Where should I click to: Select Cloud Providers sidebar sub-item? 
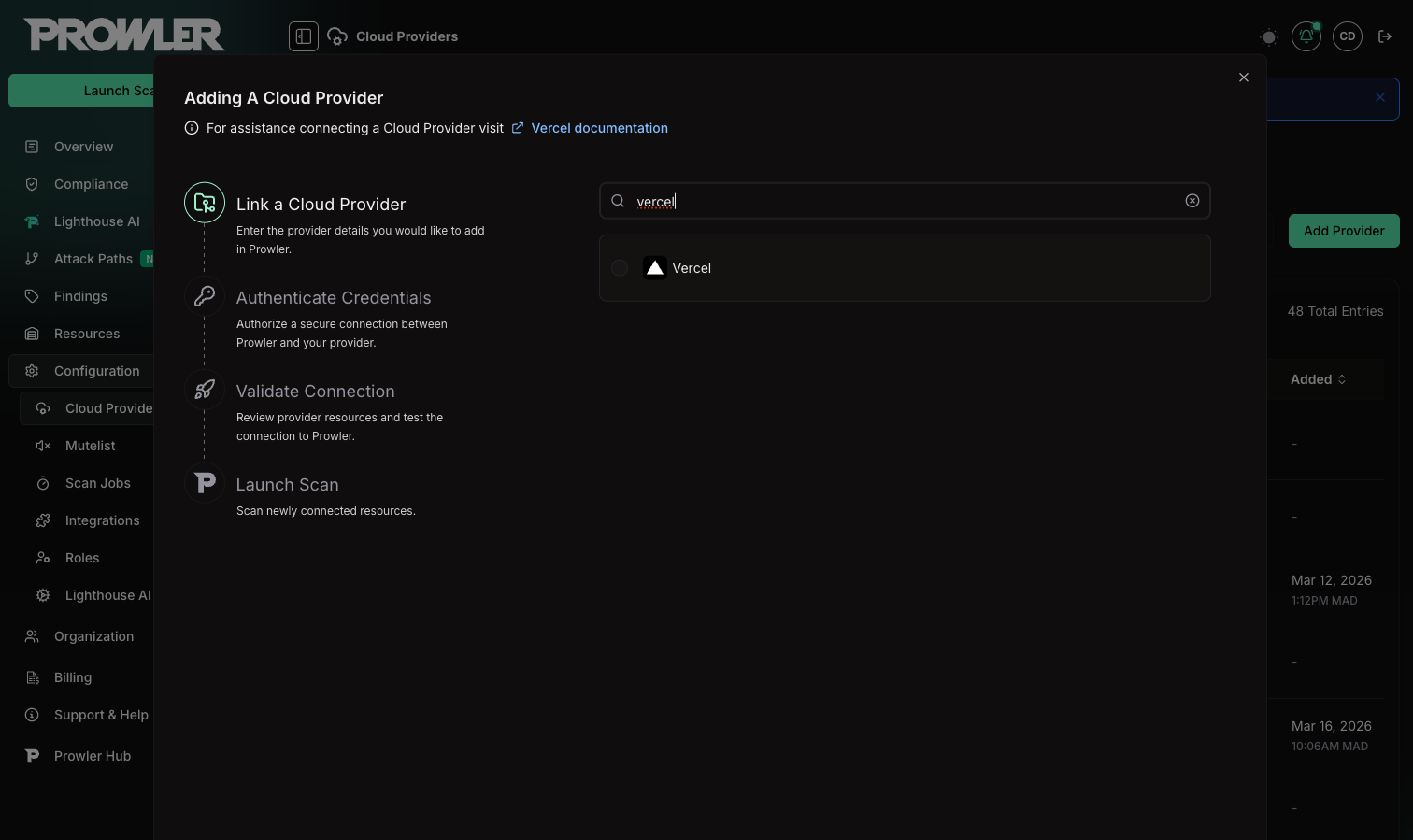point(87,408)
